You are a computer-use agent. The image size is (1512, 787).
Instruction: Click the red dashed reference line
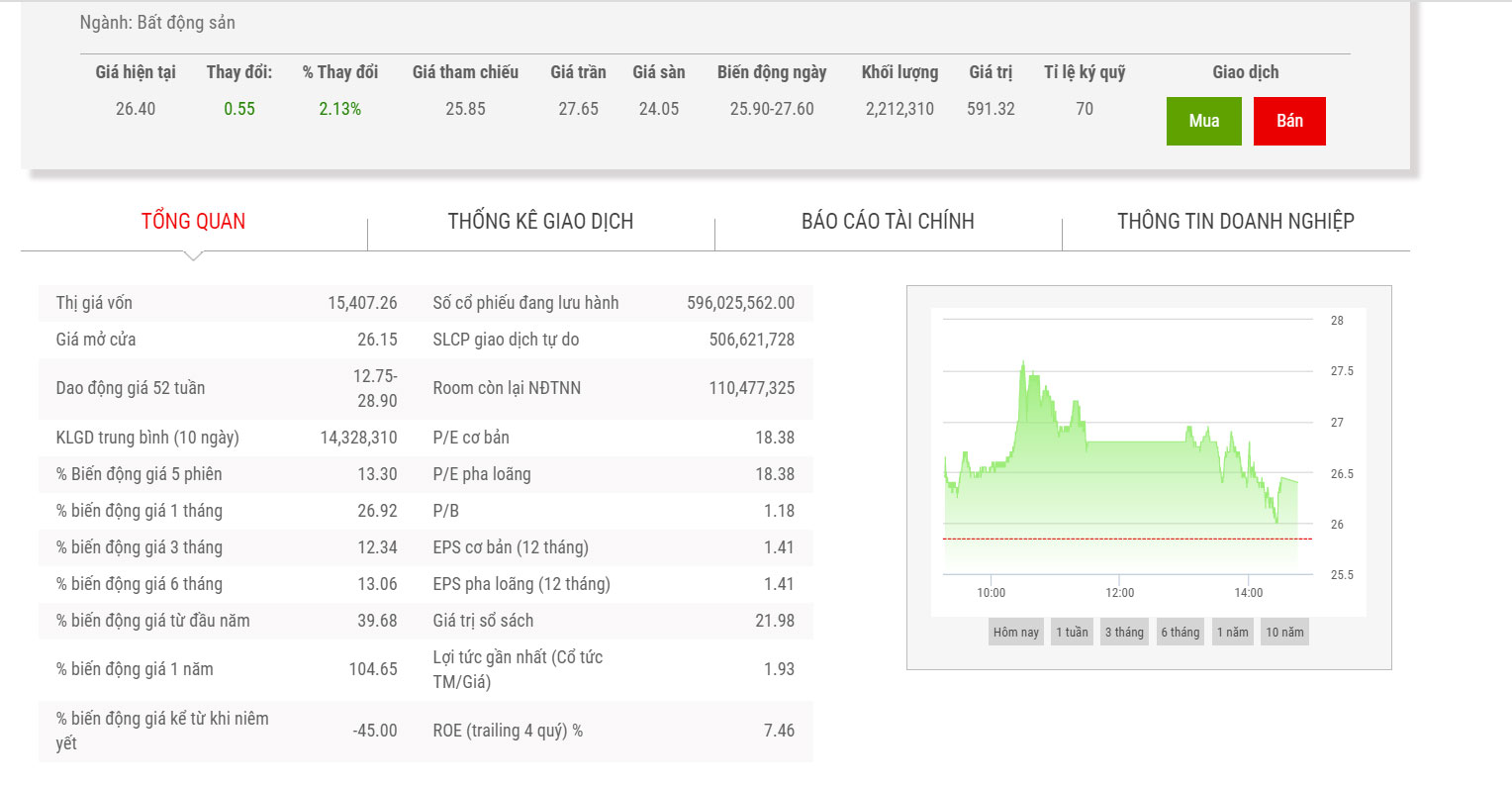pyautogui.click(x=1127, y=540)
